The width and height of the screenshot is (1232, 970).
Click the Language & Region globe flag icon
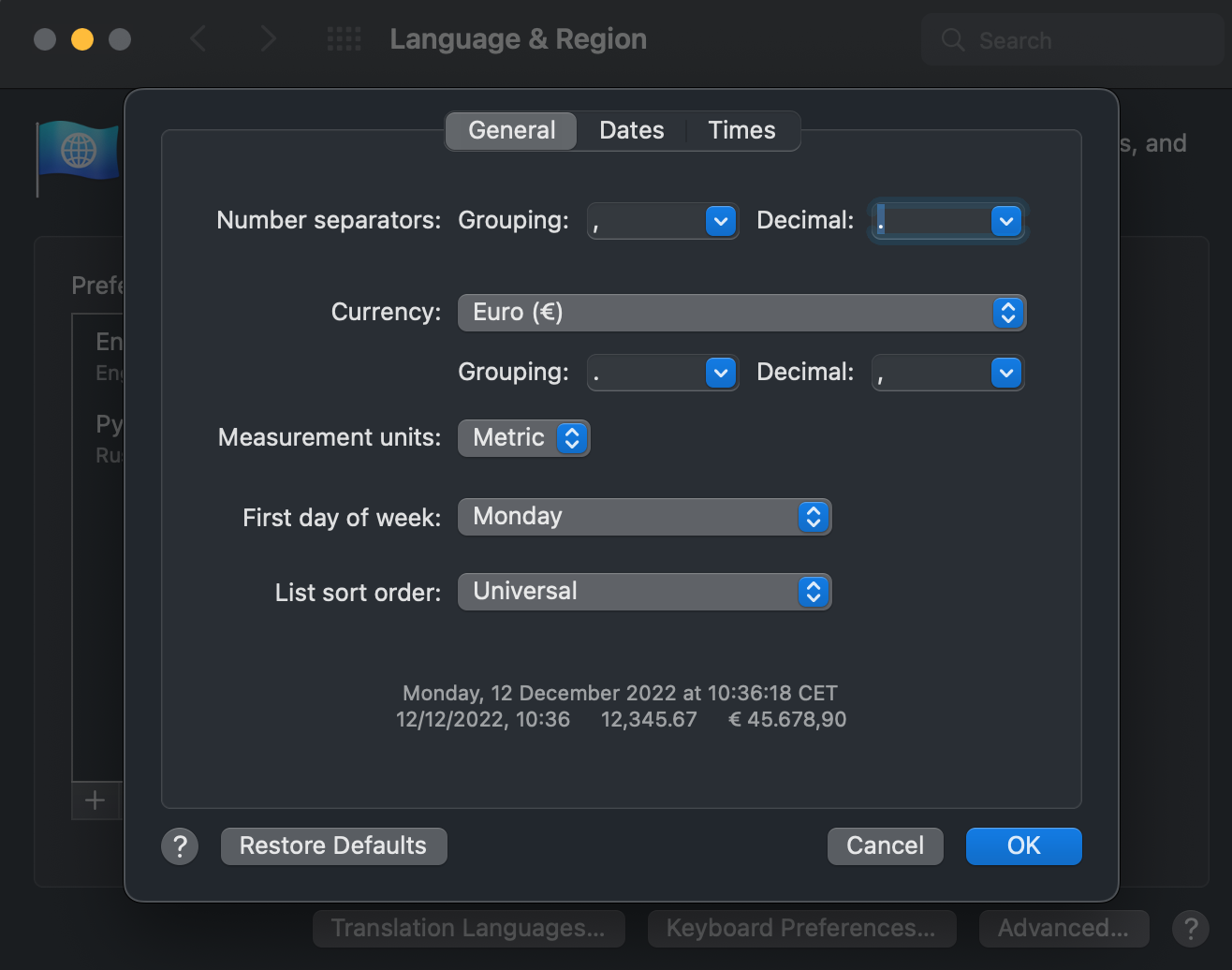pyautogui.click(x=79, y=152)
